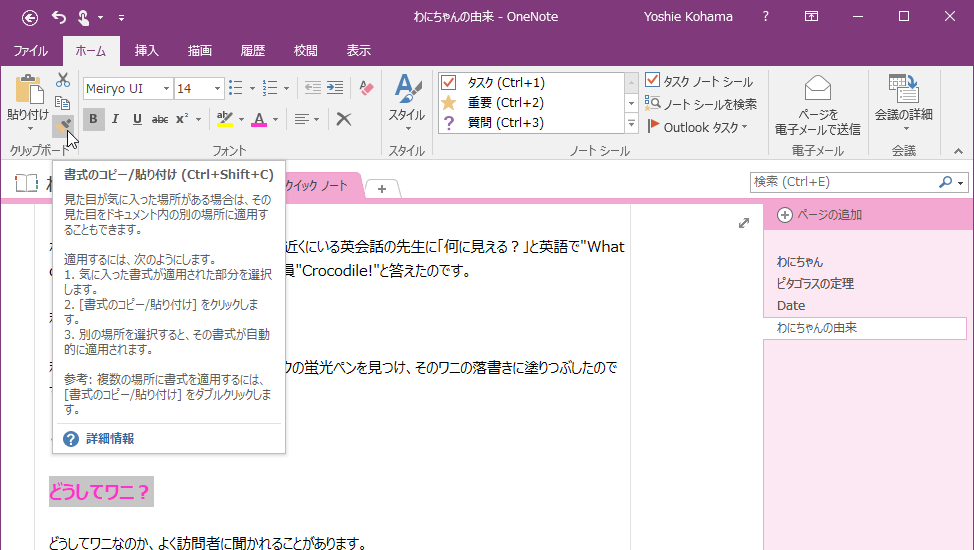Open ribbon display options icon
The height and width of the screenshot is (550, 974).
pyautogui.click(x=811, y=17)
